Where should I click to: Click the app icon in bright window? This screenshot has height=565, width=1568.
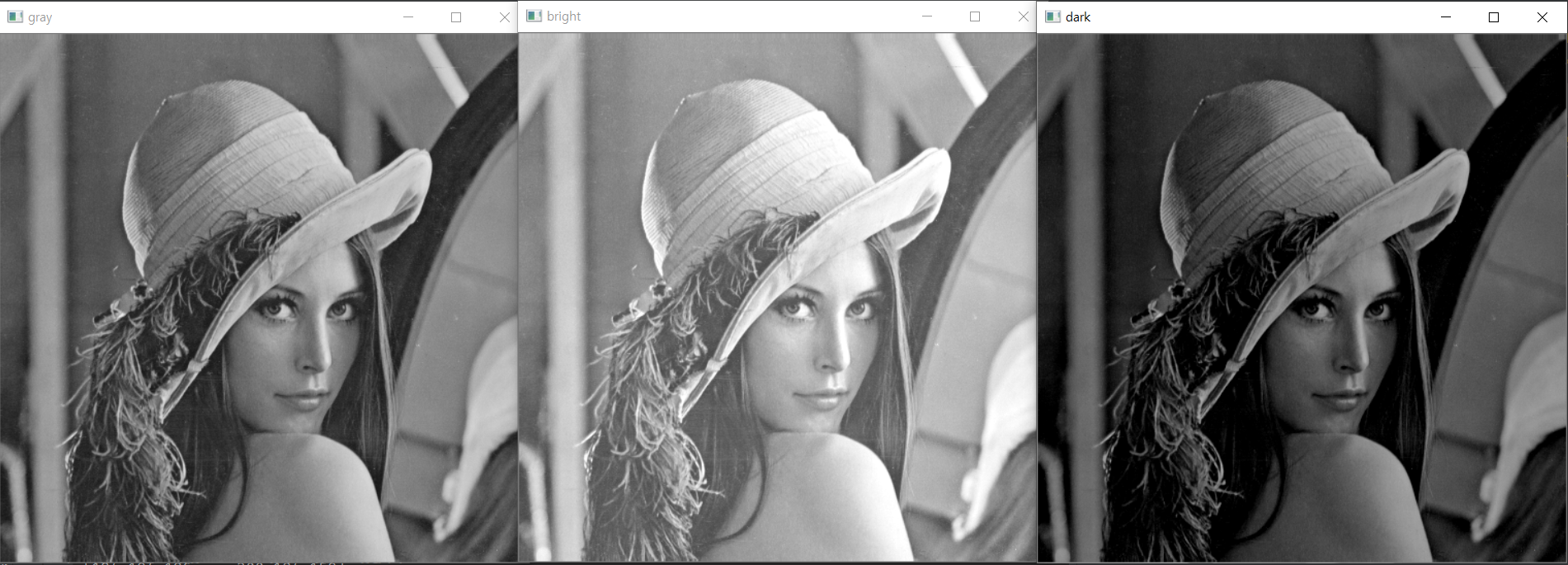tap(534, 16)
